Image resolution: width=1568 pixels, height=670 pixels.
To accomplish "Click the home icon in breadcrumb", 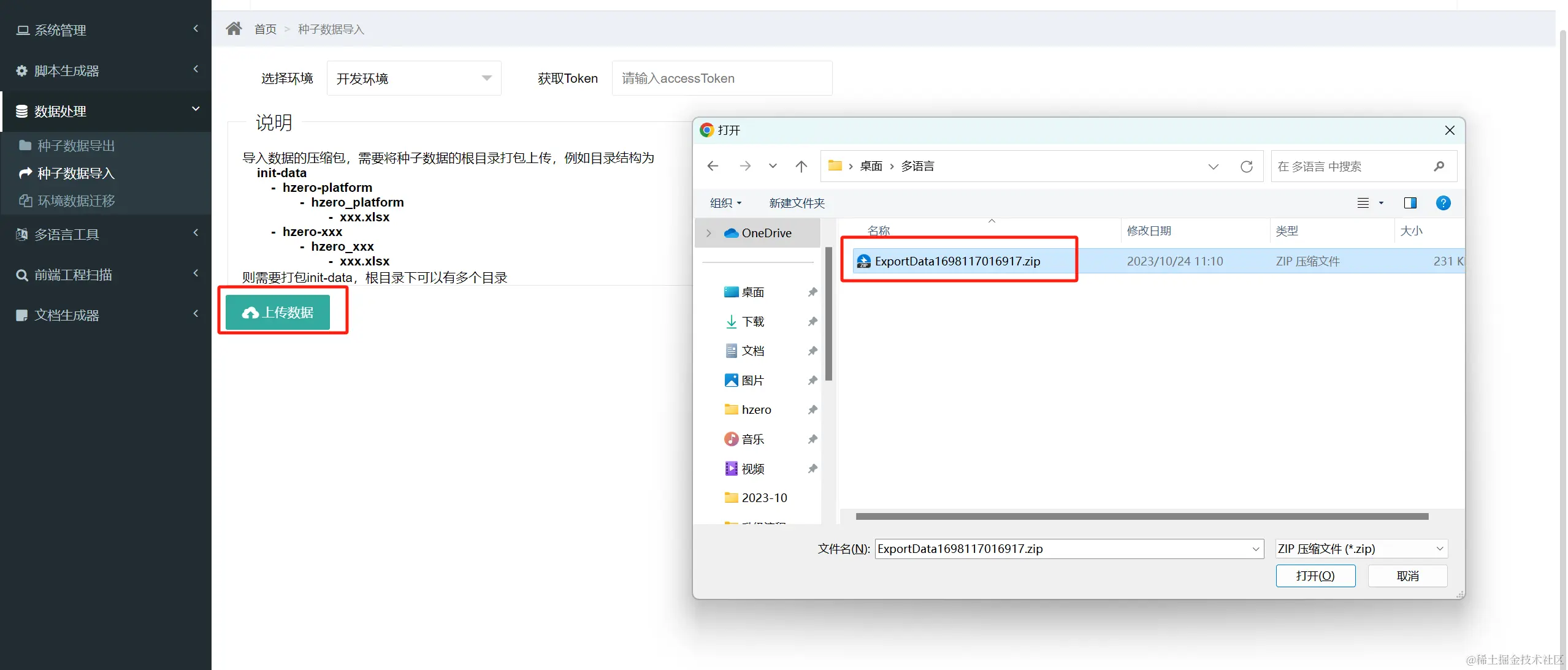I will (234, 29).
